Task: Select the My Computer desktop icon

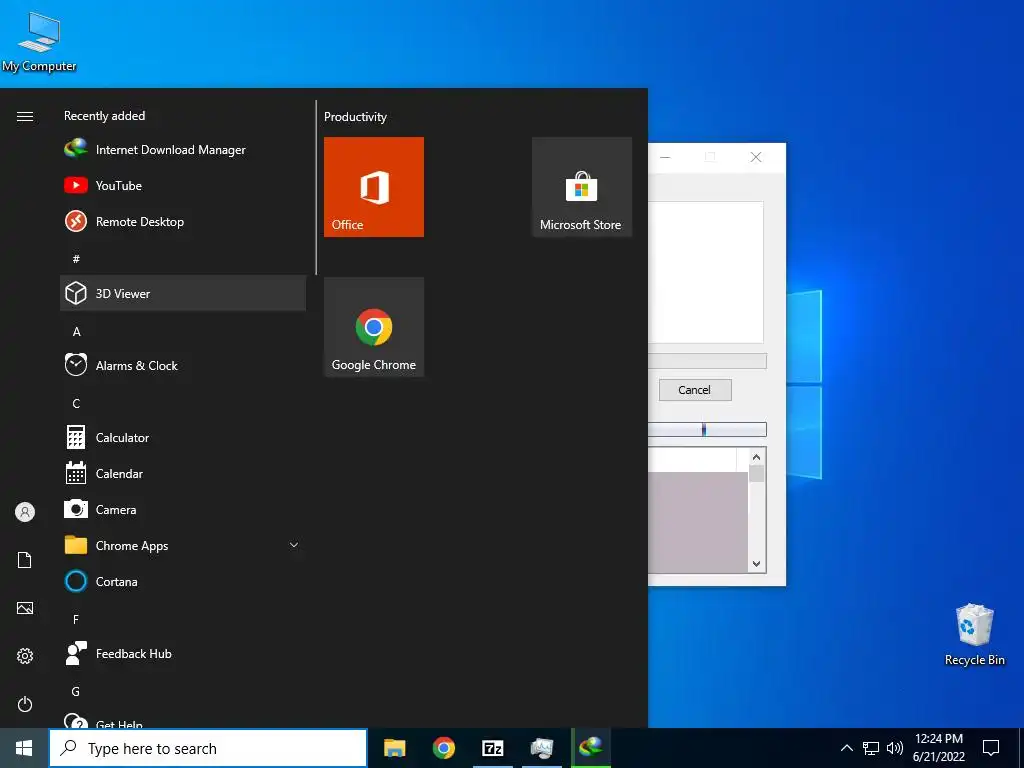Action: pos(39,42)
